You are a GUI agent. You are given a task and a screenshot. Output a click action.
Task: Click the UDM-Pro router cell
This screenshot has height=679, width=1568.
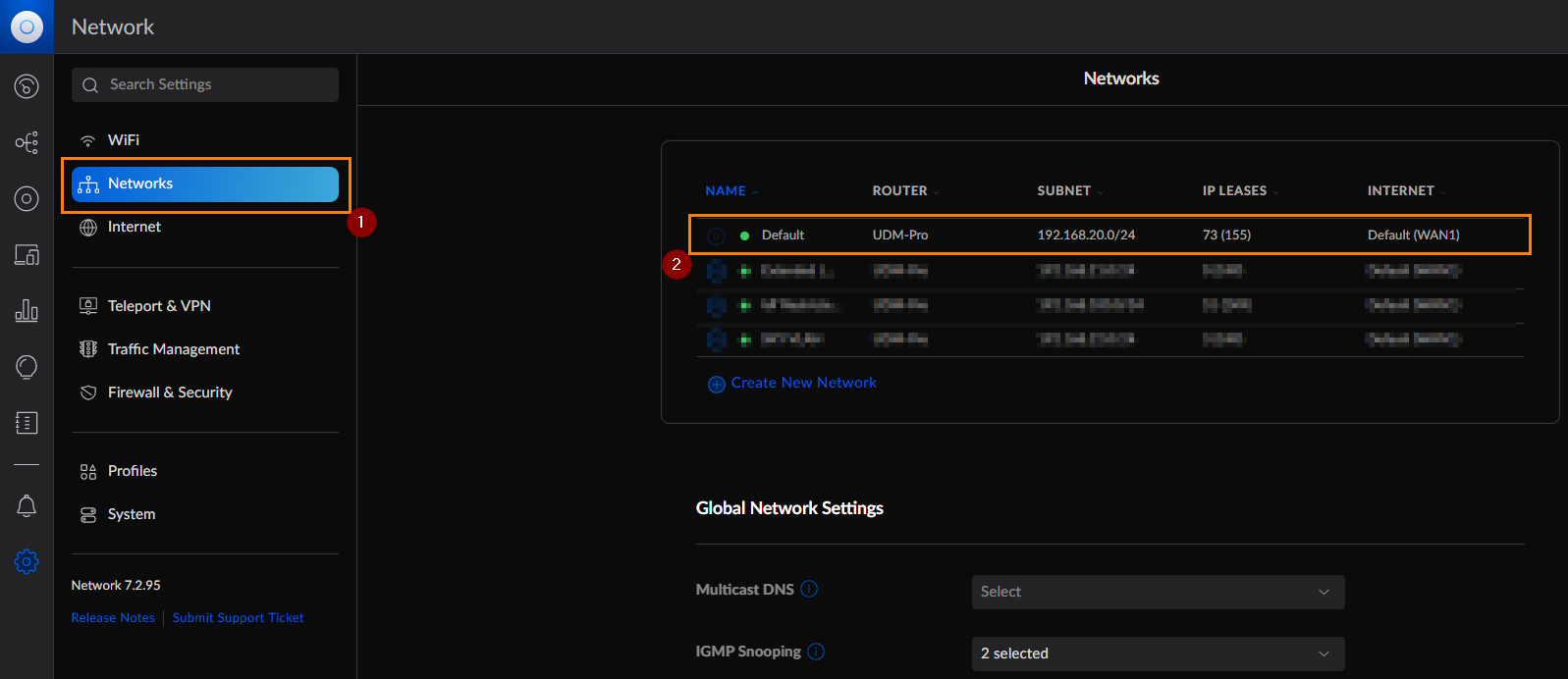coord(900,235)
